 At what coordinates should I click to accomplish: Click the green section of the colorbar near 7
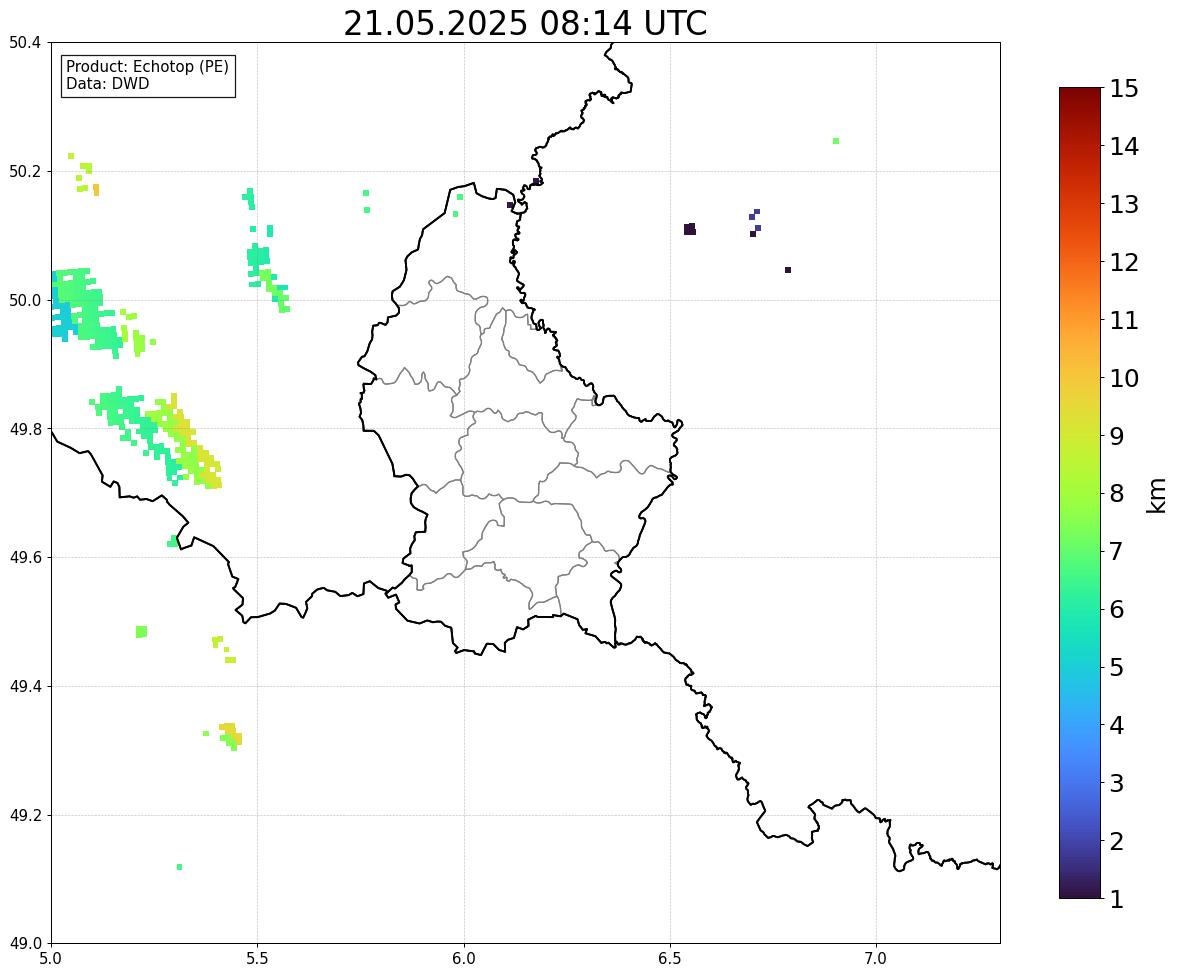1080,551
